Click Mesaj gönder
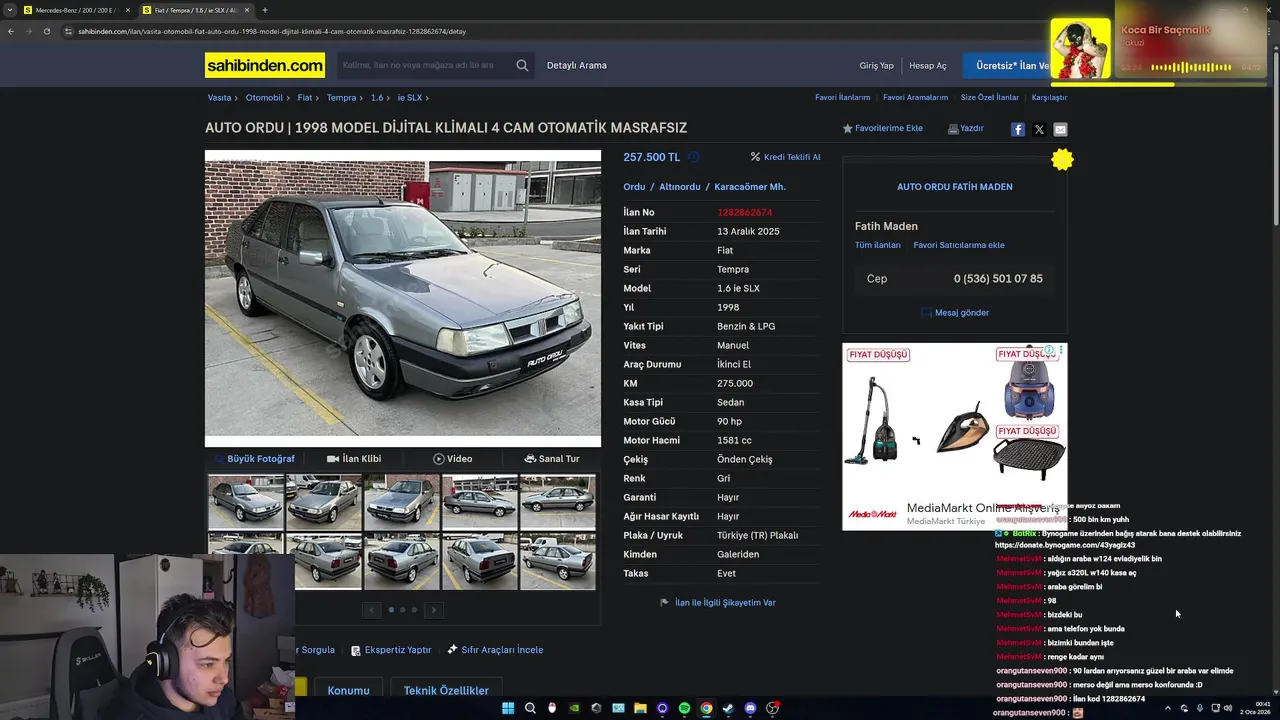Image resolution: width=1280 pixels, height=720 pixels. pos(955,312)
